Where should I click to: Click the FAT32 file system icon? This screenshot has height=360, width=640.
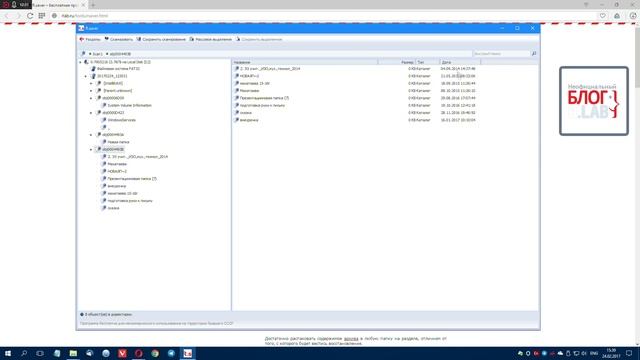click(x=93, y=69)
